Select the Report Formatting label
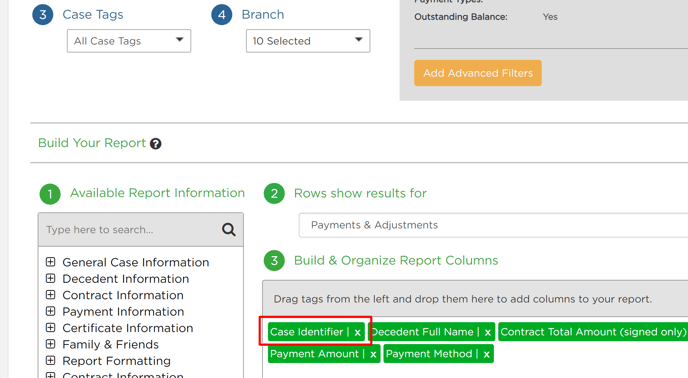 (x=116, y=361)
